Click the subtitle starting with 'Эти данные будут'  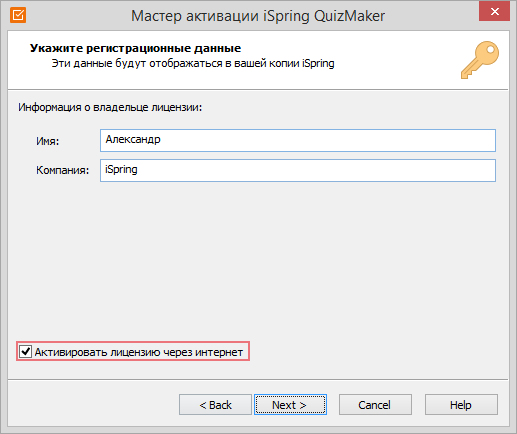point(193,63)
